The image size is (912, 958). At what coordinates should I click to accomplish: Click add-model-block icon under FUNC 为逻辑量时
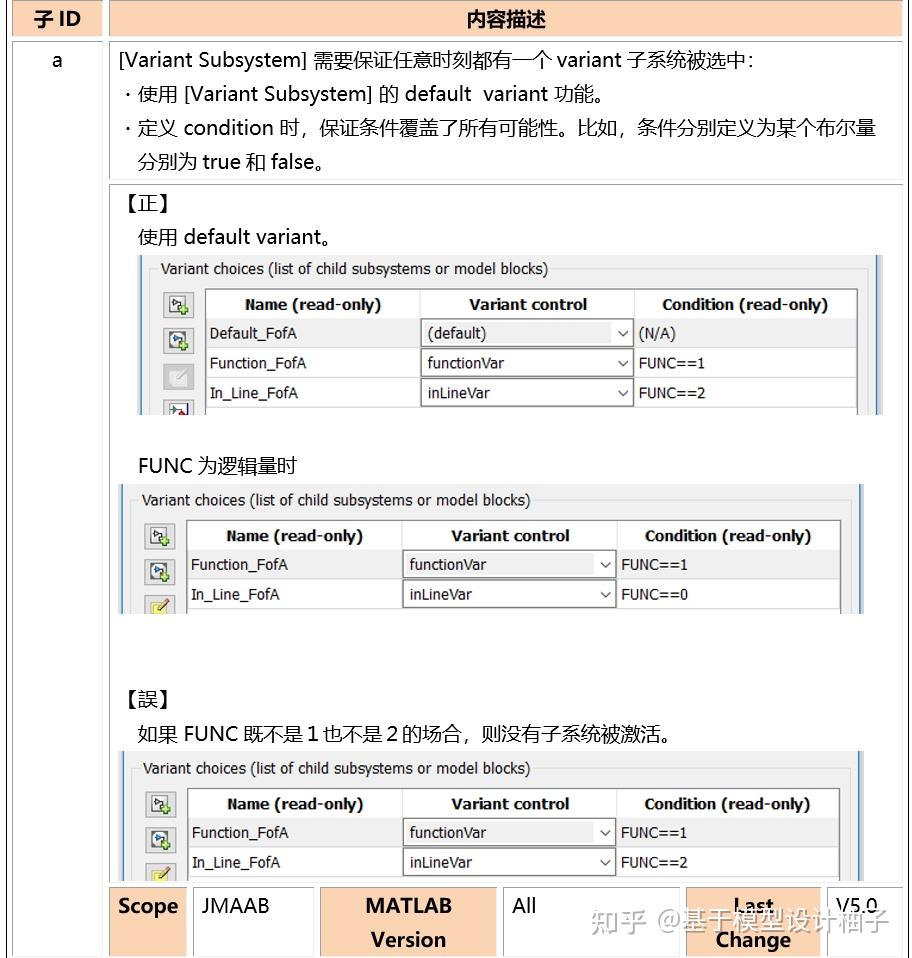pyautogui.click(x=160, y=572)
